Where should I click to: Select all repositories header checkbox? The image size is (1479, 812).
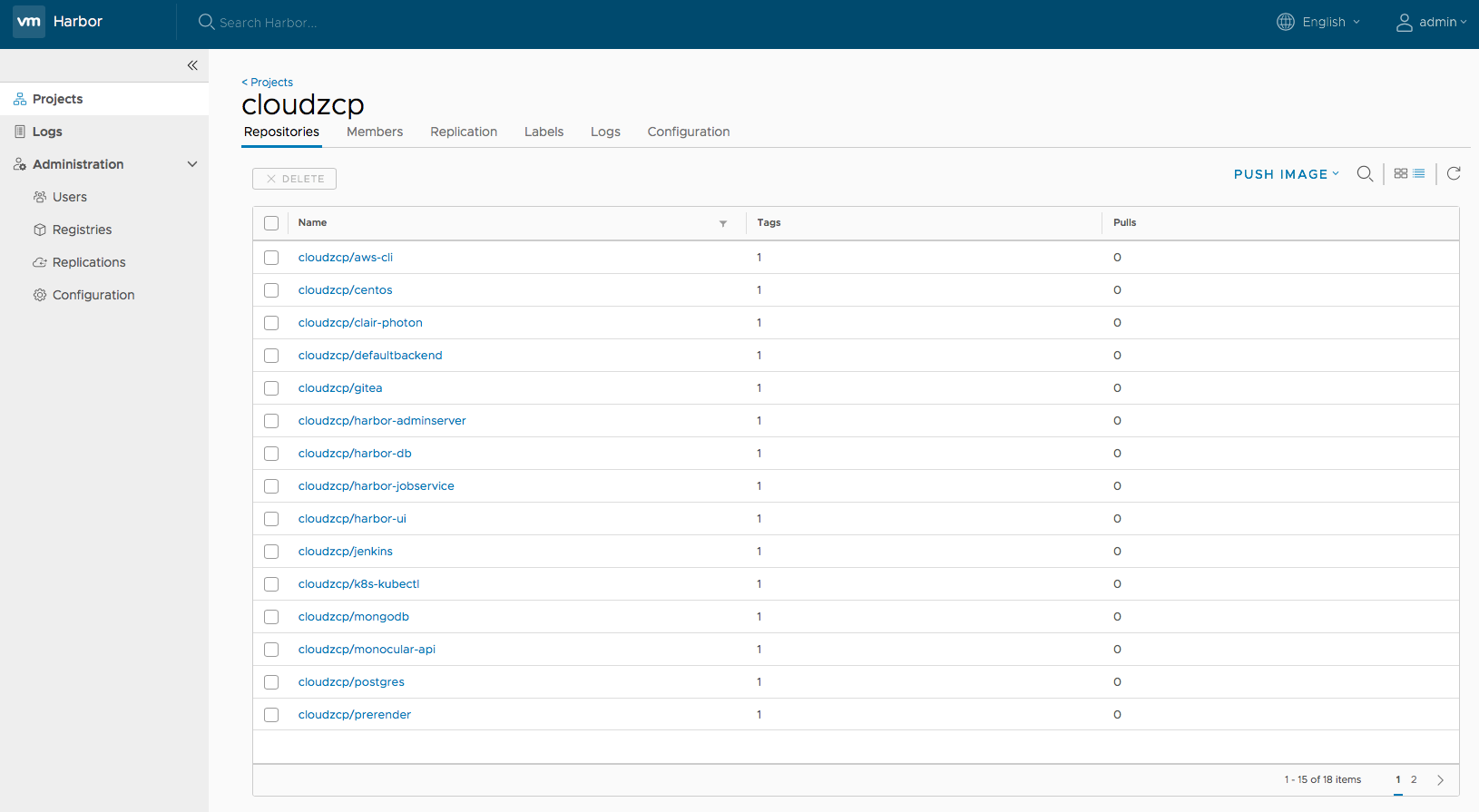tap(271, 223)
